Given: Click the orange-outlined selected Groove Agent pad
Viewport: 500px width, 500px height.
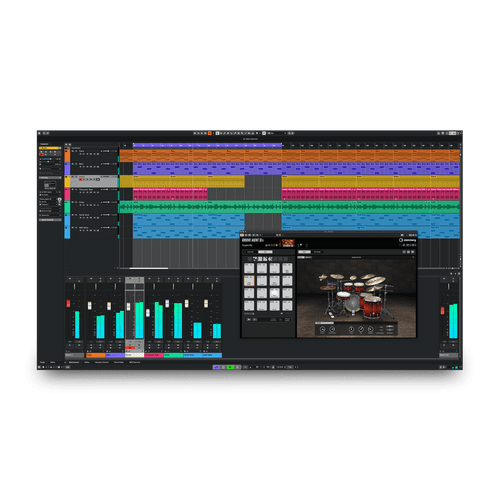Looking at the screenshot, I should [x=249, y=281].
